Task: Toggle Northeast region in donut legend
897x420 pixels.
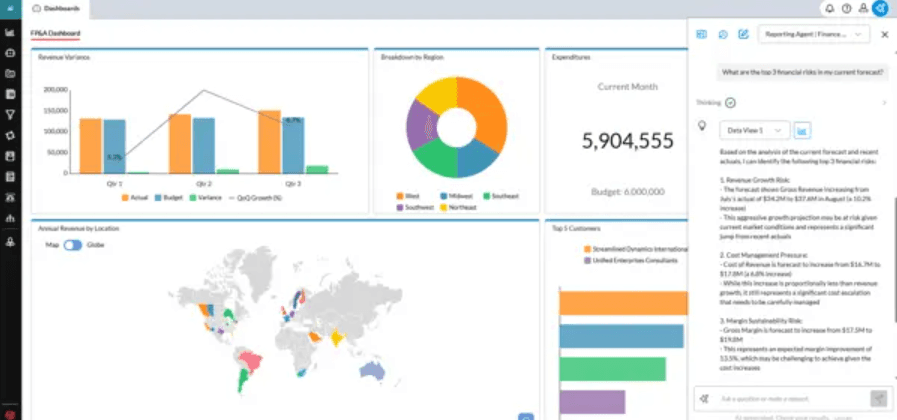Action: (458, 207)
